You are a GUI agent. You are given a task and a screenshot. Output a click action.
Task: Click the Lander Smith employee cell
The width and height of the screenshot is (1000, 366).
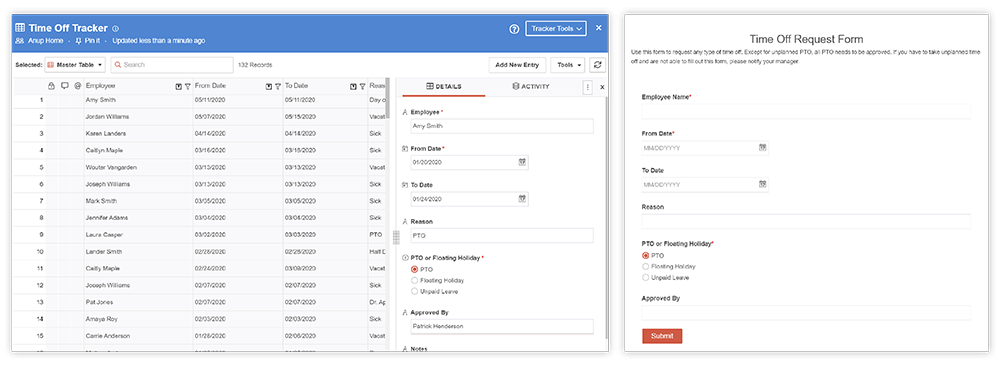138,252
